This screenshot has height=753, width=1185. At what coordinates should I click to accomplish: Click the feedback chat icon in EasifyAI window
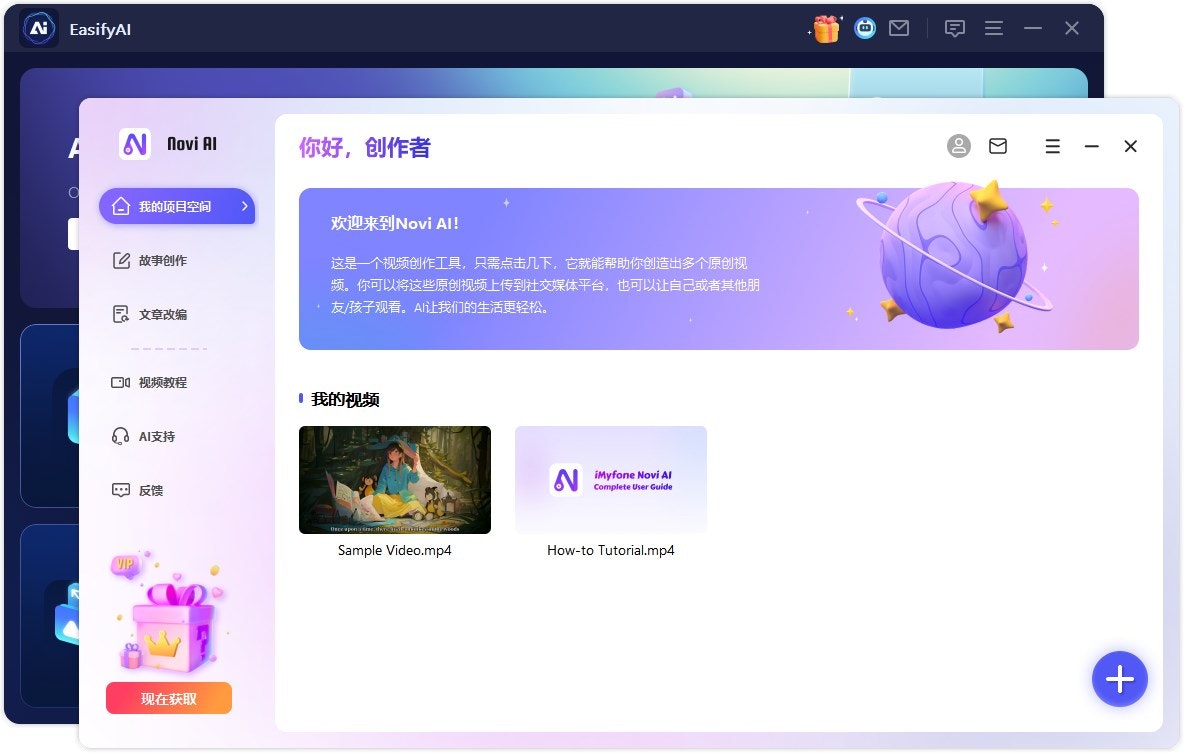[954, 29]
